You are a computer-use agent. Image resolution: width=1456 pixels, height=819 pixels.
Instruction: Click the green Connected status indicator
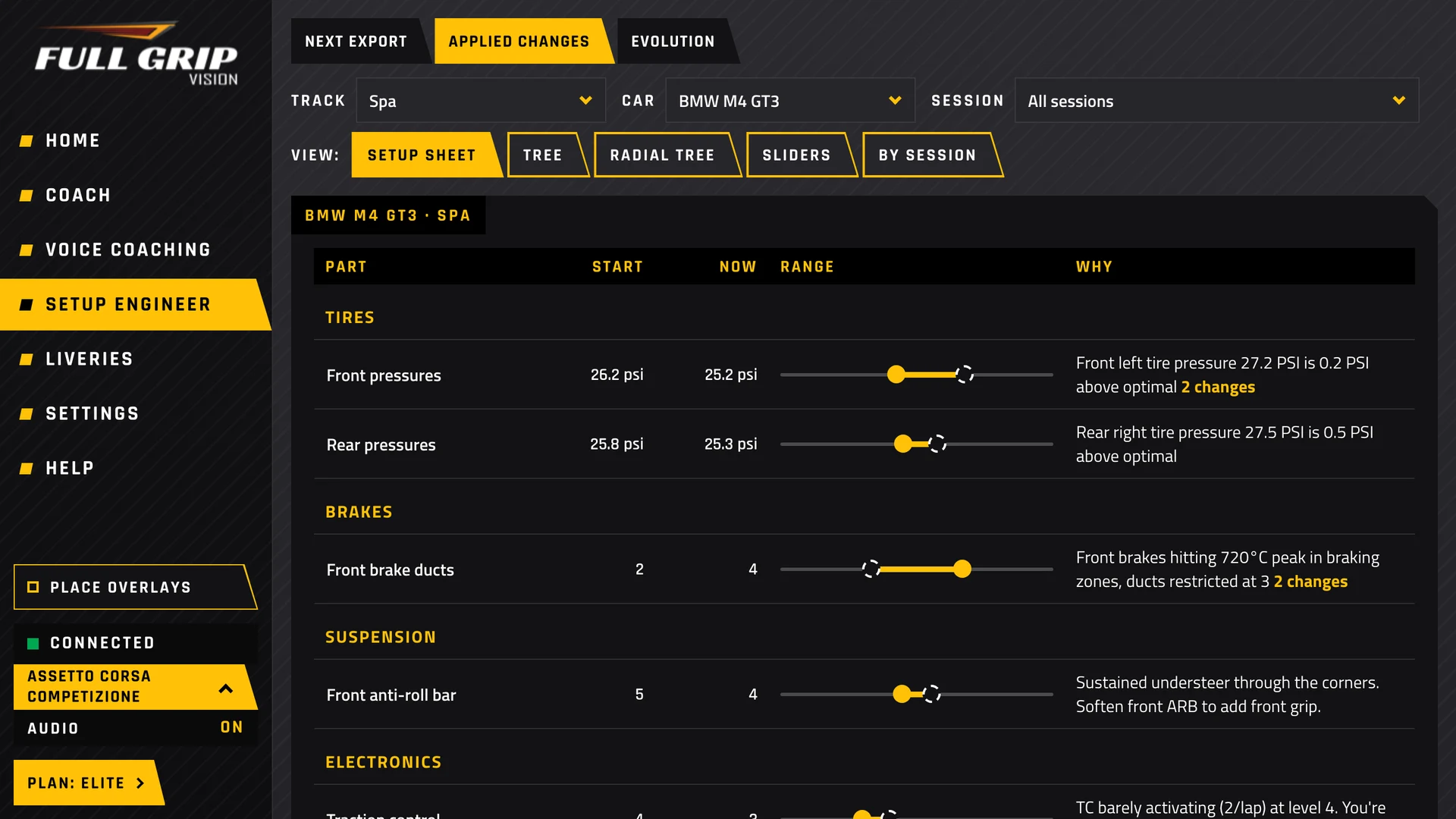pyautogui.click(x=33, y=643)
